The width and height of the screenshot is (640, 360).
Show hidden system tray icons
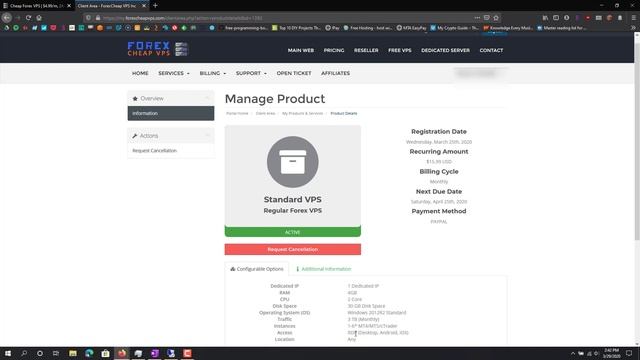click(573, 353)
